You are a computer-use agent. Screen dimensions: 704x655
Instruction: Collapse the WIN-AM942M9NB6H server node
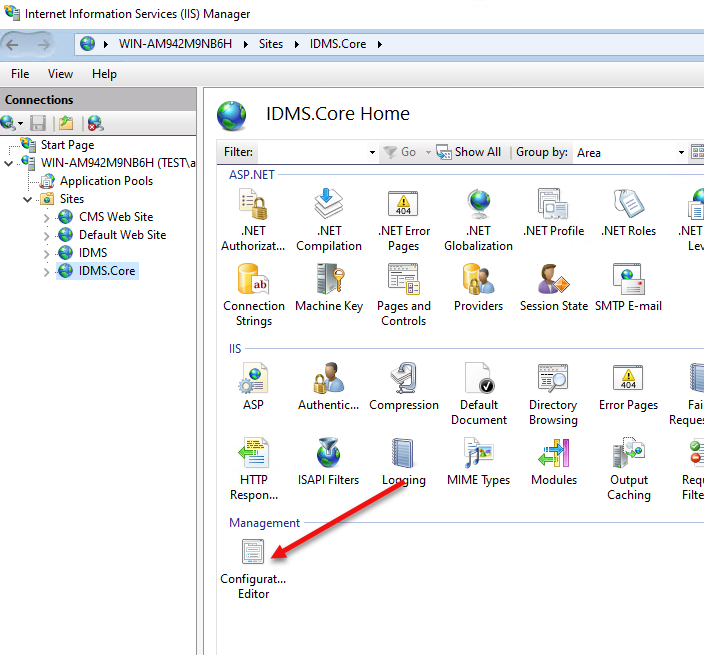(8, 163)
